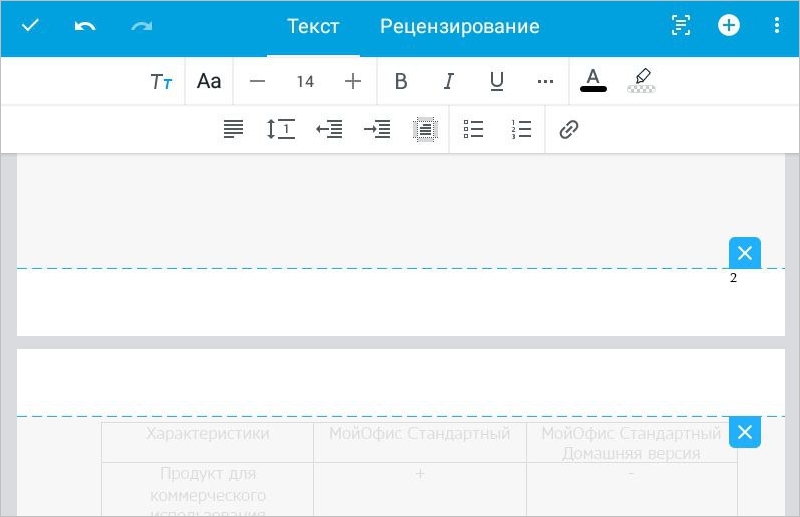The width and height of the screenshot is (800, 517).
Task: Open line spacing settings
Action: point(281,129)
